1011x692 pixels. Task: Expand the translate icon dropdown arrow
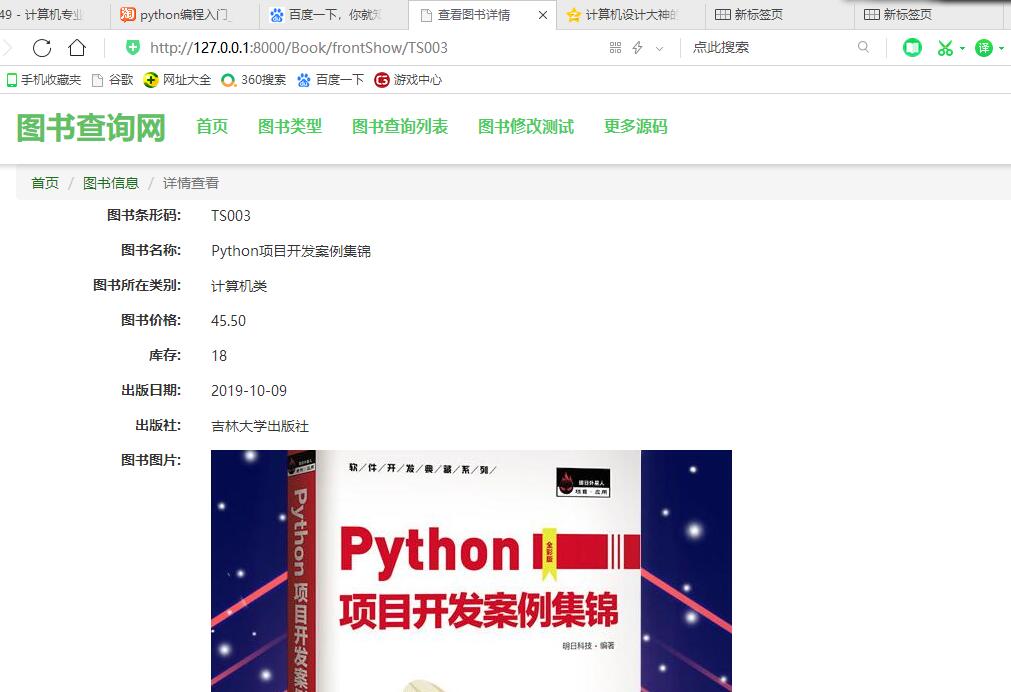point(1001,48)
